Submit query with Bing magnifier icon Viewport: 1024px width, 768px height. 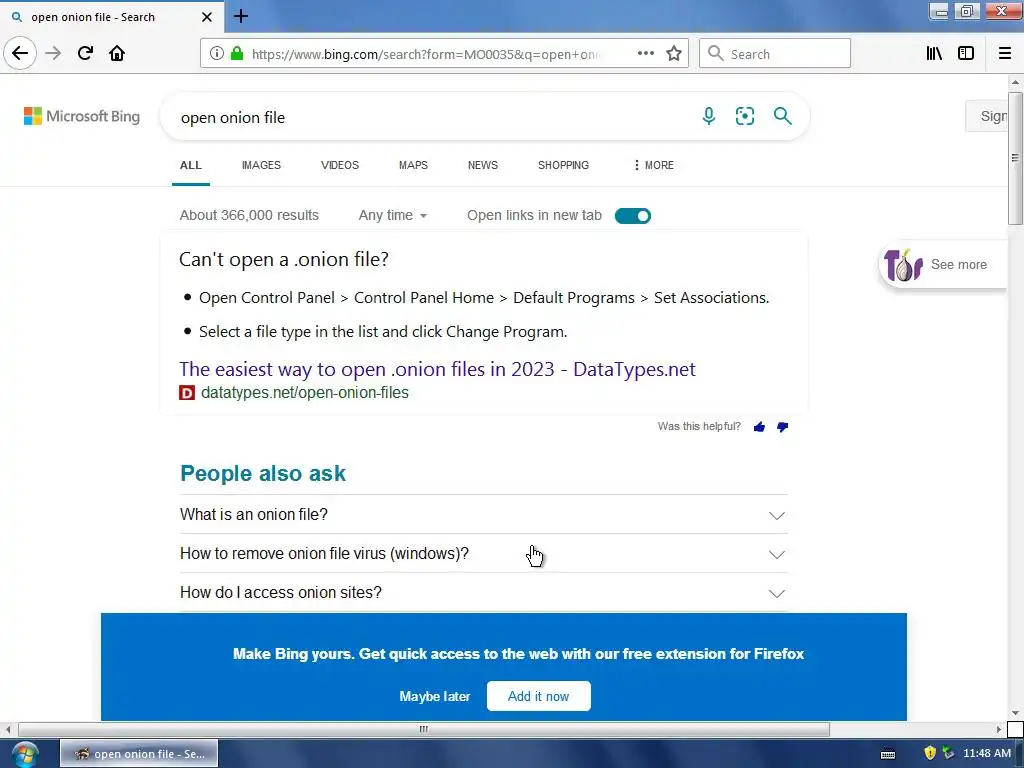[x=782, y=116]
